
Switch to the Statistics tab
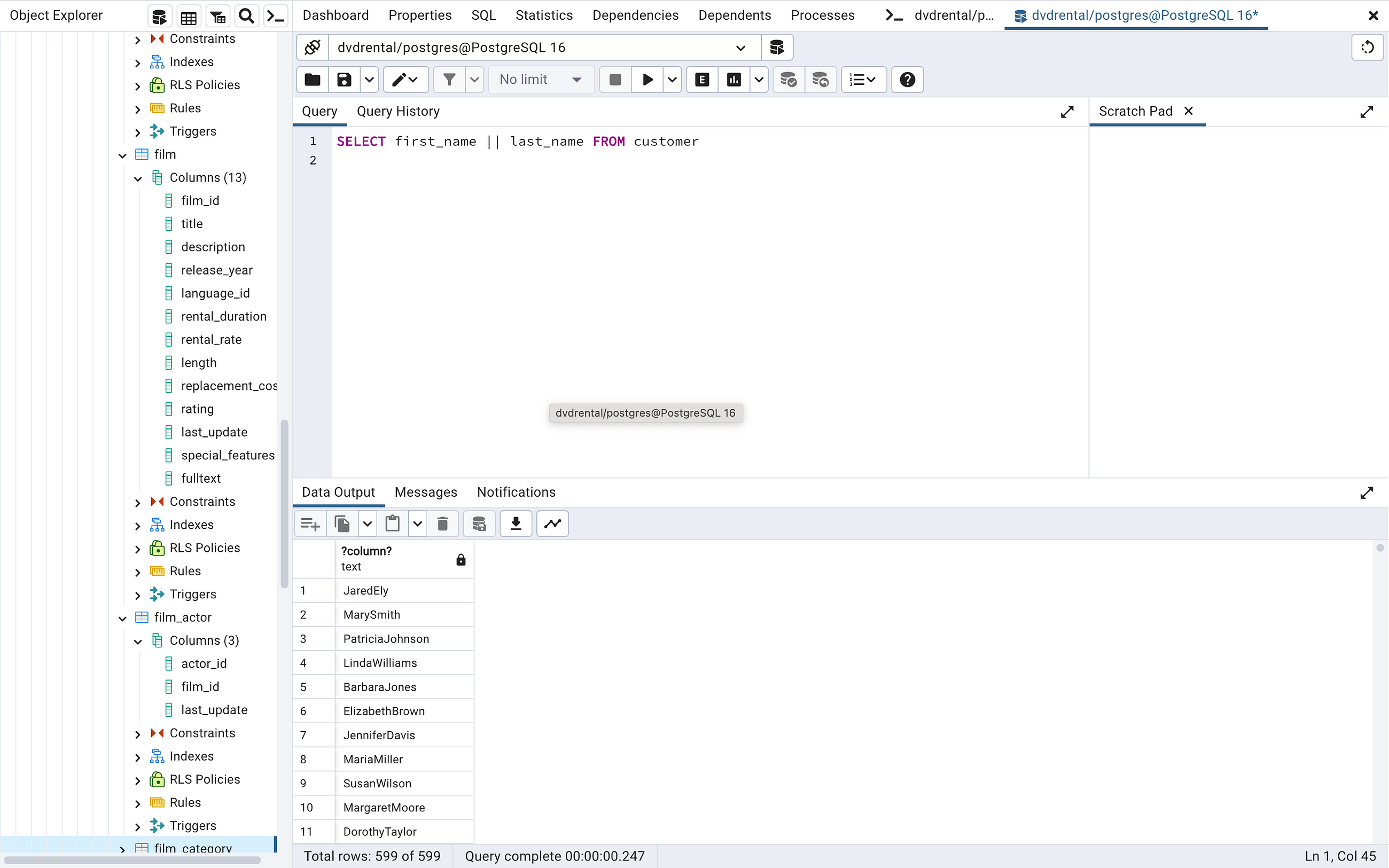(544, 15)
